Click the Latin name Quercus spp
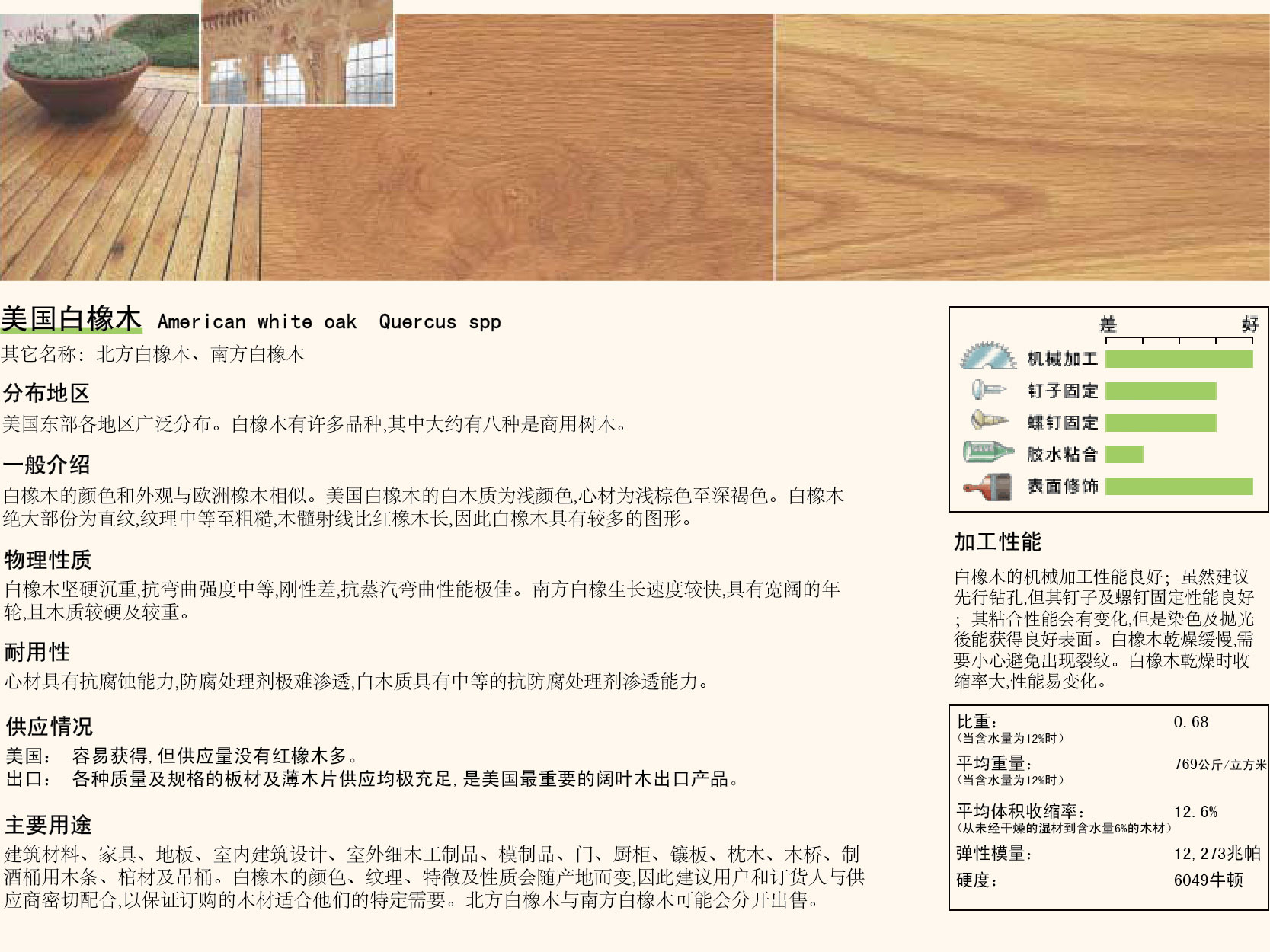This screenshot has height=952, width=1270. [x=440, y=322]
